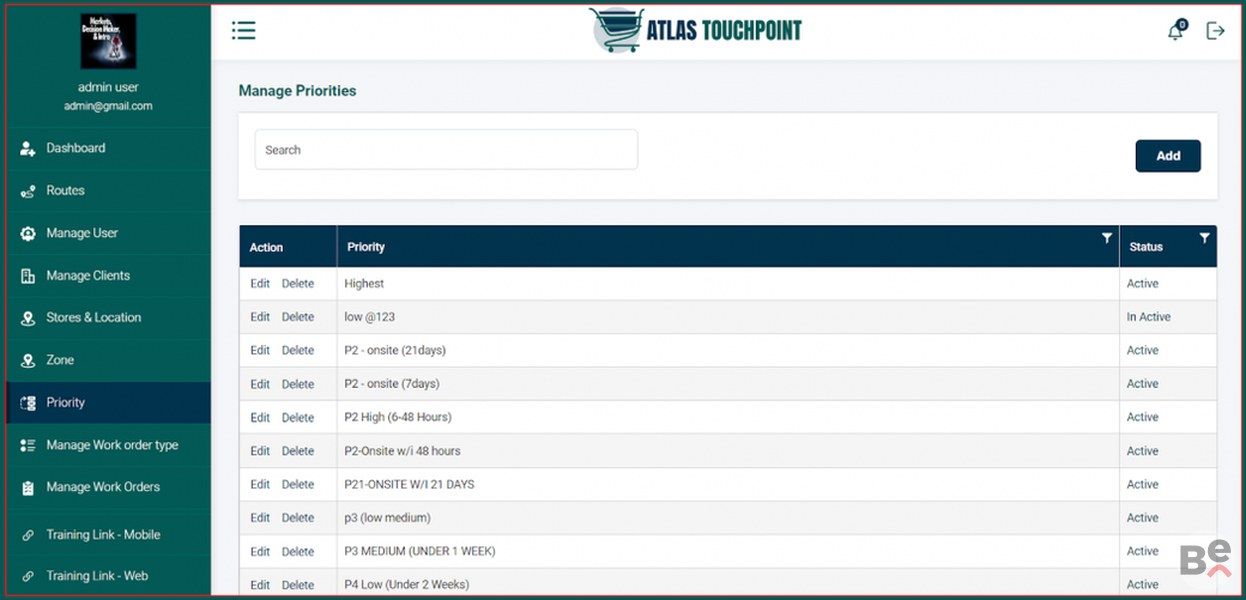Focus the Search input field
The width and height of the screenshot is (1246, 600).
(446, 150)
